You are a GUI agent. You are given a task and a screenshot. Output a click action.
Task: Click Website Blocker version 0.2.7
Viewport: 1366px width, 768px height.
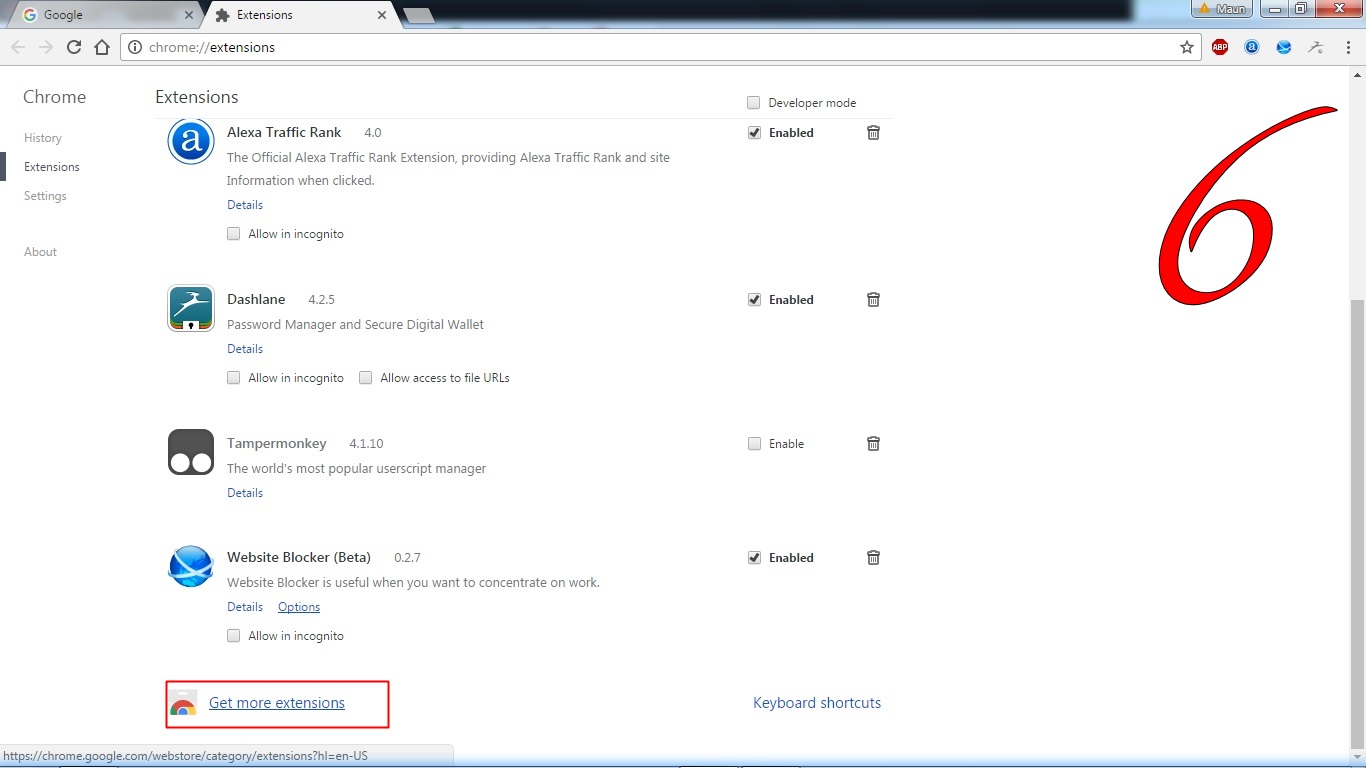408,558
